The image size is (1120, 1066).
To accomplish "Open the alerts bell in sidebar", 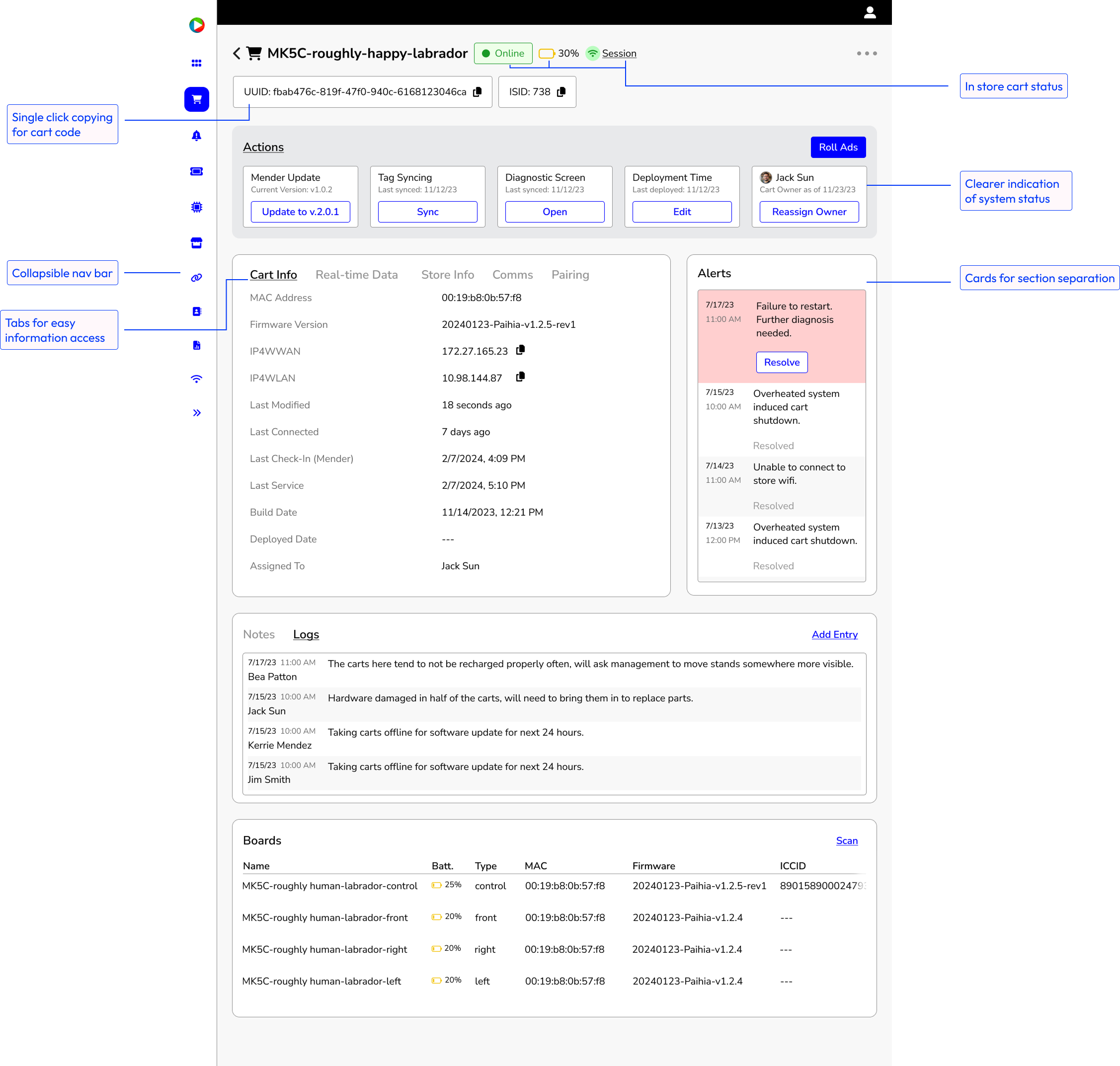I will pyautogui.click(x=197, y=135).
